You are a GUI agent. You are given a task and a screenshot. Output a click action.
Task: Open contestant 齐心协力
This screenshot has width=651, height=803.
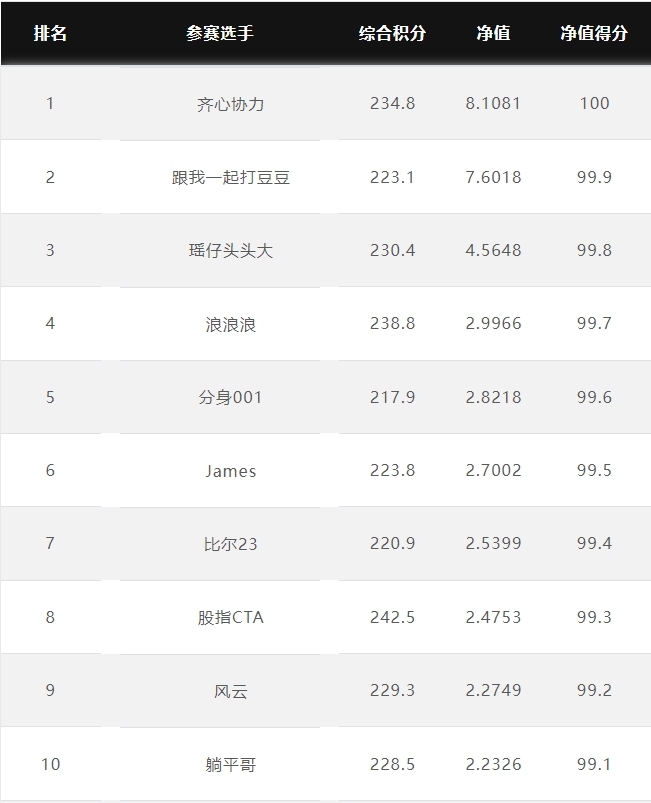[230, 104]
